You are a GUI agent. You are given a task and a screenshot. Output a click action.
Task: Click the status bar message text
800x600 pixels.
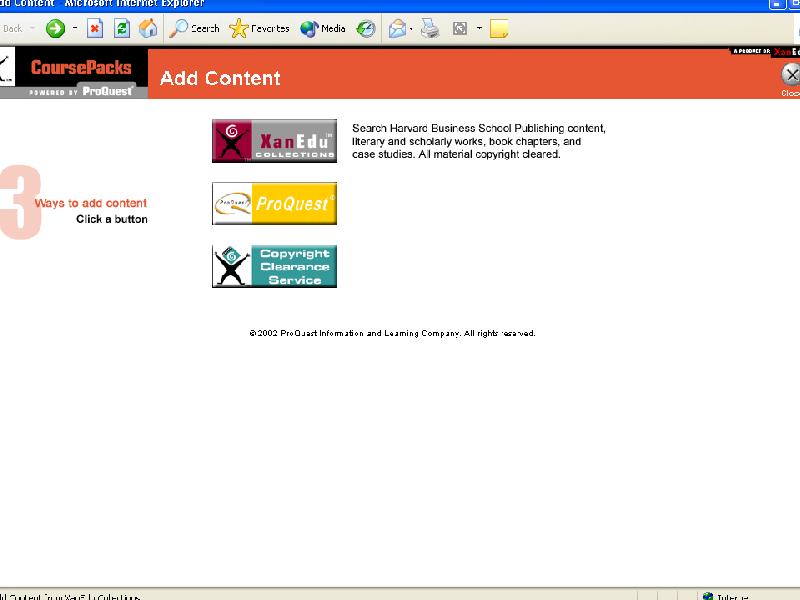tap(70, 596)
